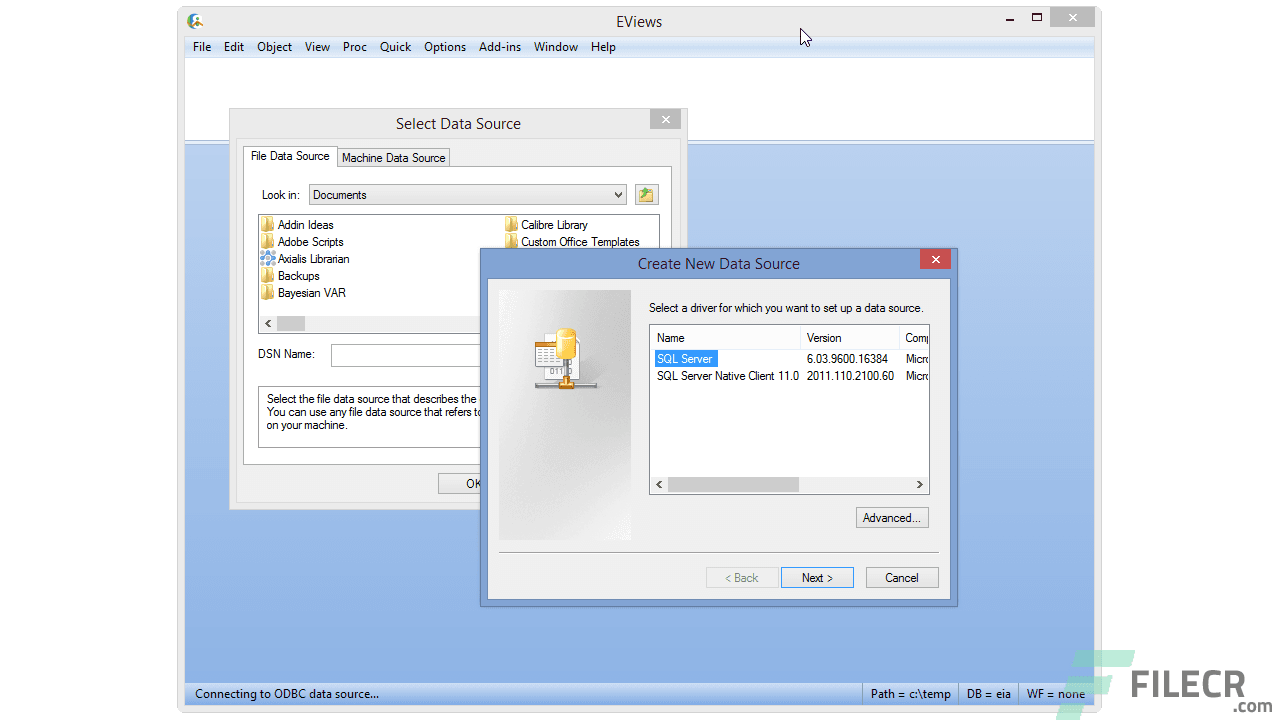
Task: Click the Name column header
Action: pyautogui.click(x=726, y=338)
